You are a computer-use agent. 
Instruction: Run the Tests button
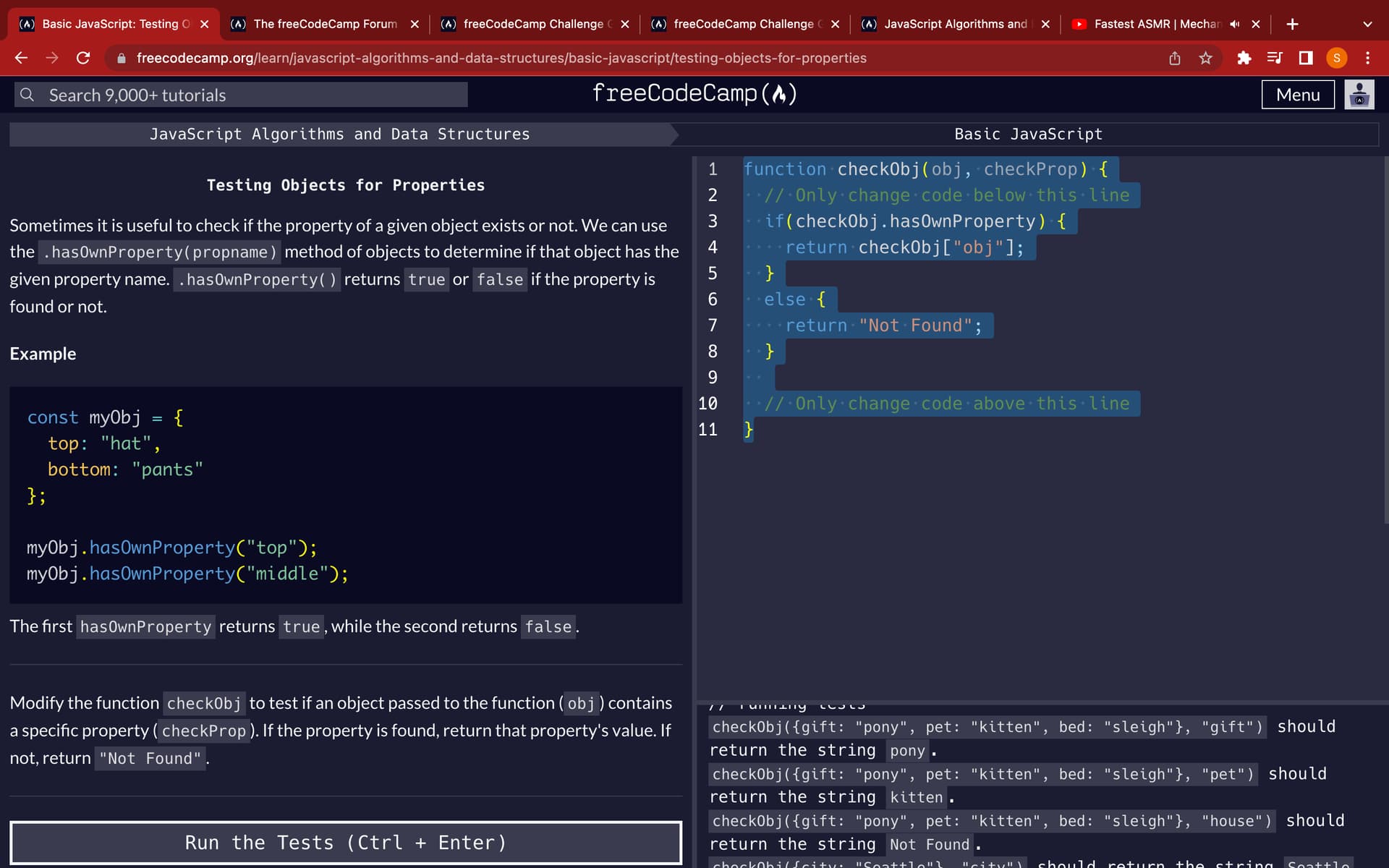click(x=346, y=842)
